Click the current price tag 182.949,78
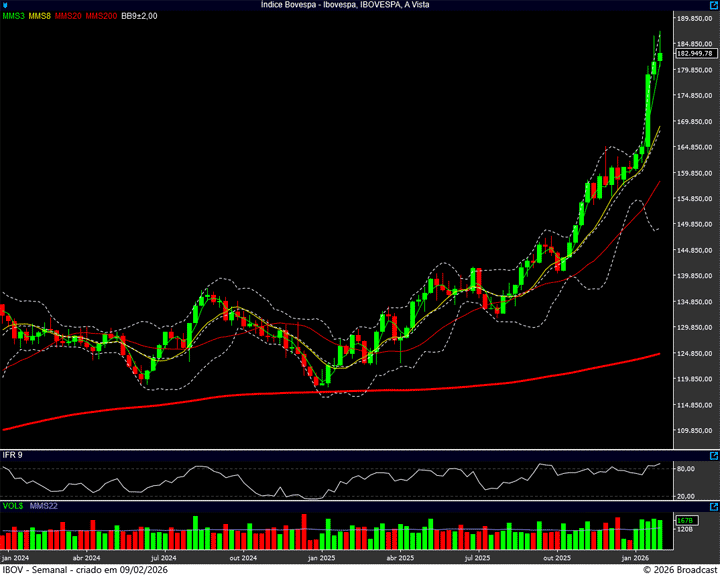Screen dimensions: 720x575 pos(694,53)
